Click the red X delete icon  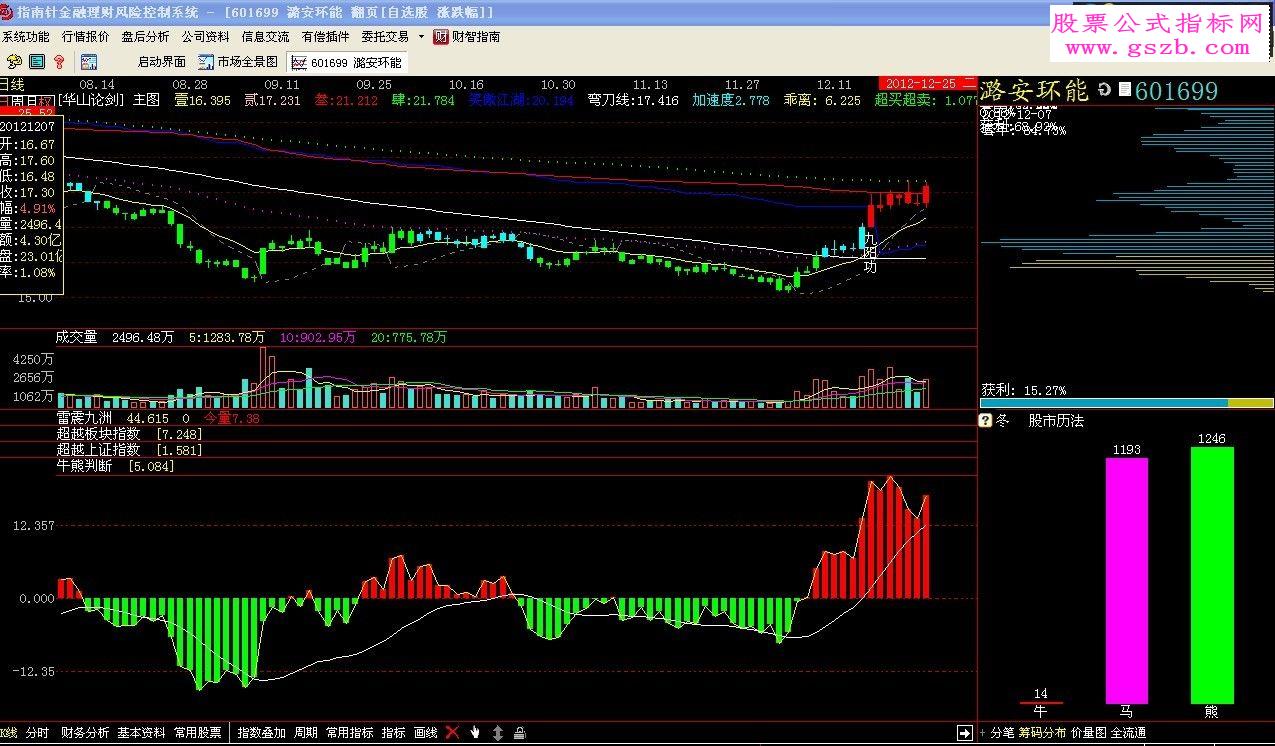coord(453,733)
